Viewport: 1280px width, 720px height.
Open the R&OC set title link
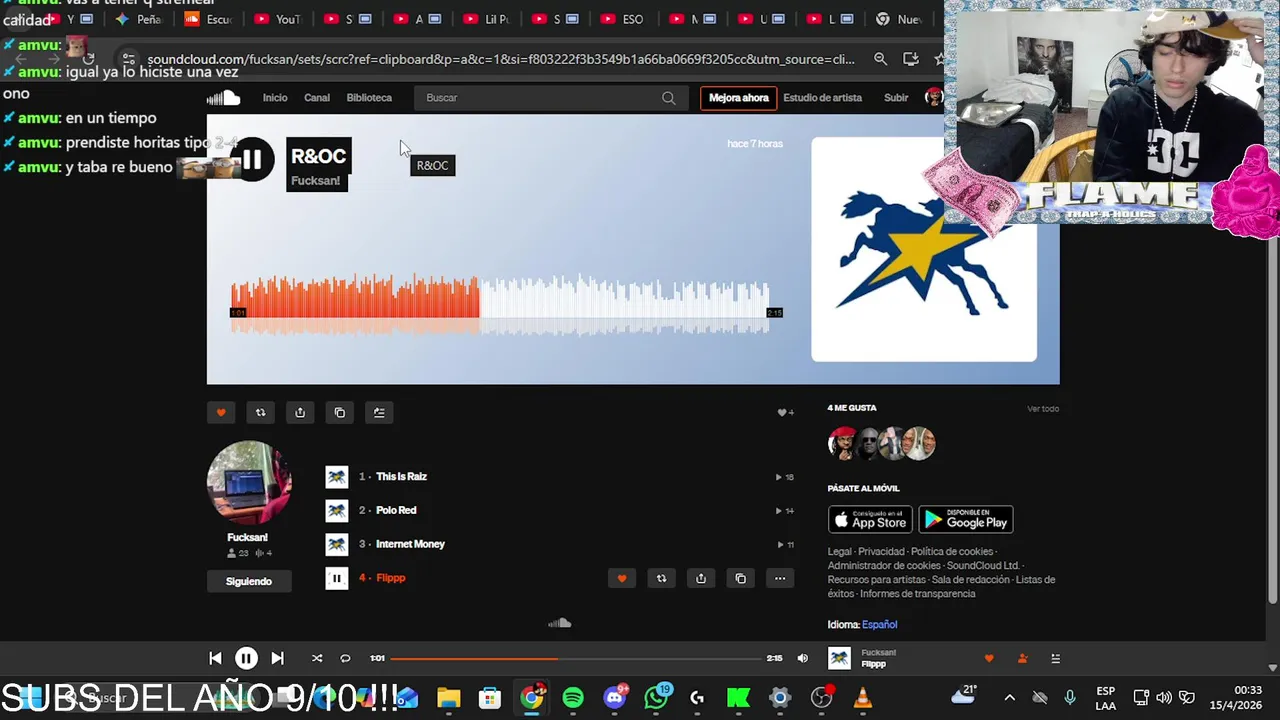(x=318, y=156)
